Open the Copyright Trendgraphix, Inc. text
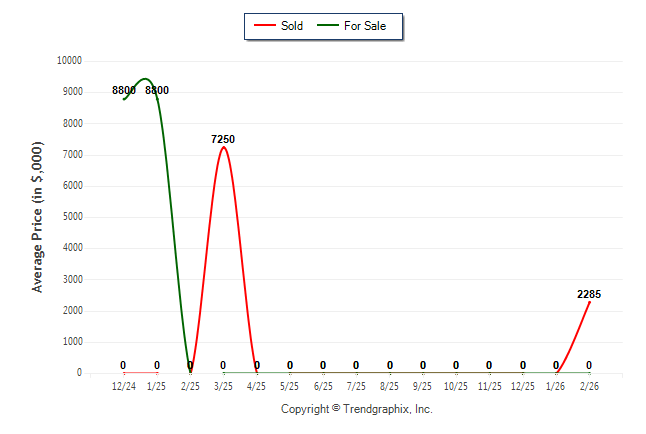Viewport: 646px width, 434px height. click(x=357, y=409)
